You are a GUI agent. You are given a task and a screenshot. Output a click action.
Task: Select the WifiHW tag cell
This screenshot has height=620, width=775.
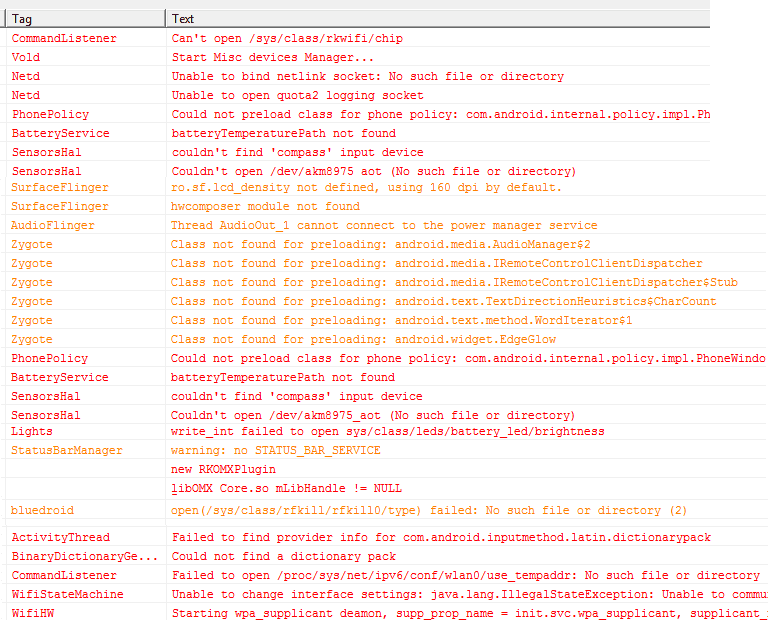(33, 614)
